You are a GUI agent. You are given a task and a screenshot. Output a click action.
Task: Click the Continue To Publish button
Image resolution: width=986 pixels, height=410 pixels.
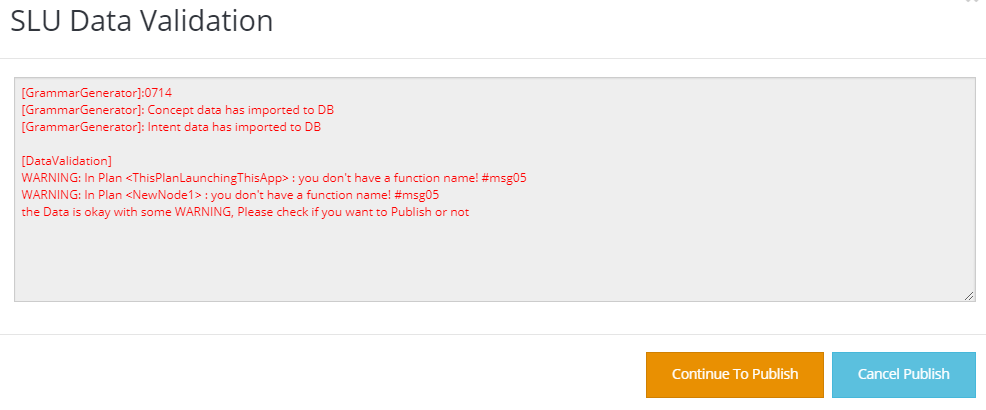click(734, 375)
